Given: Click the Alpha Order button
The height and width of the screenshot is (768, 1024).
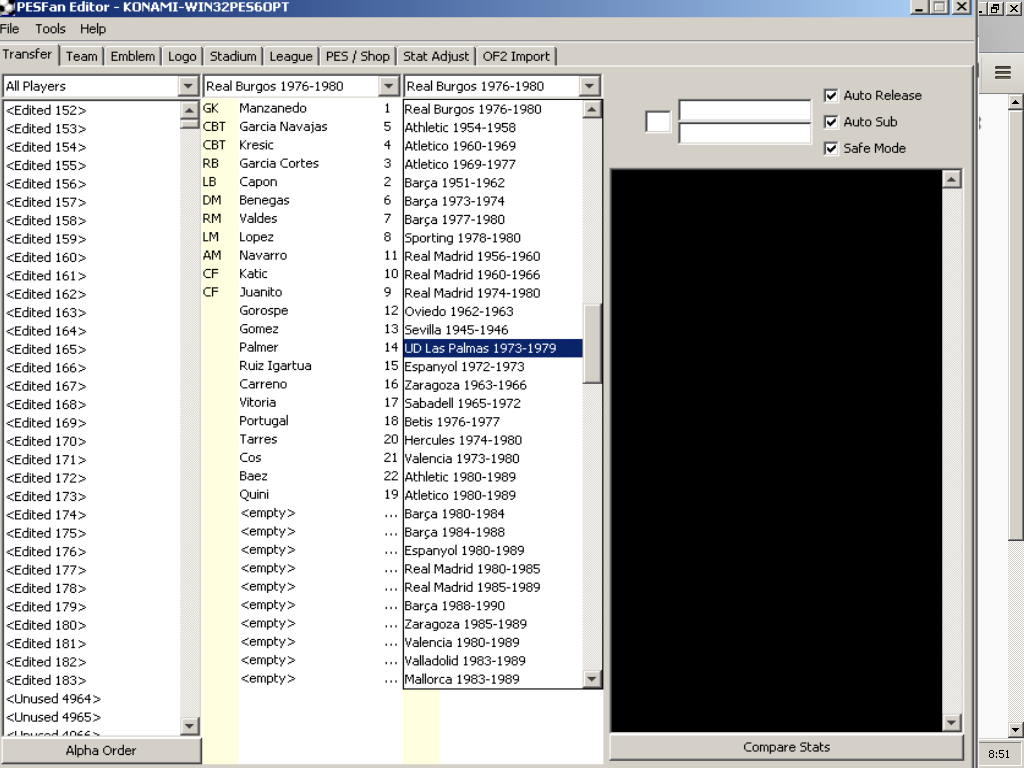Looking at the screenshot, I should pos(101,750).
